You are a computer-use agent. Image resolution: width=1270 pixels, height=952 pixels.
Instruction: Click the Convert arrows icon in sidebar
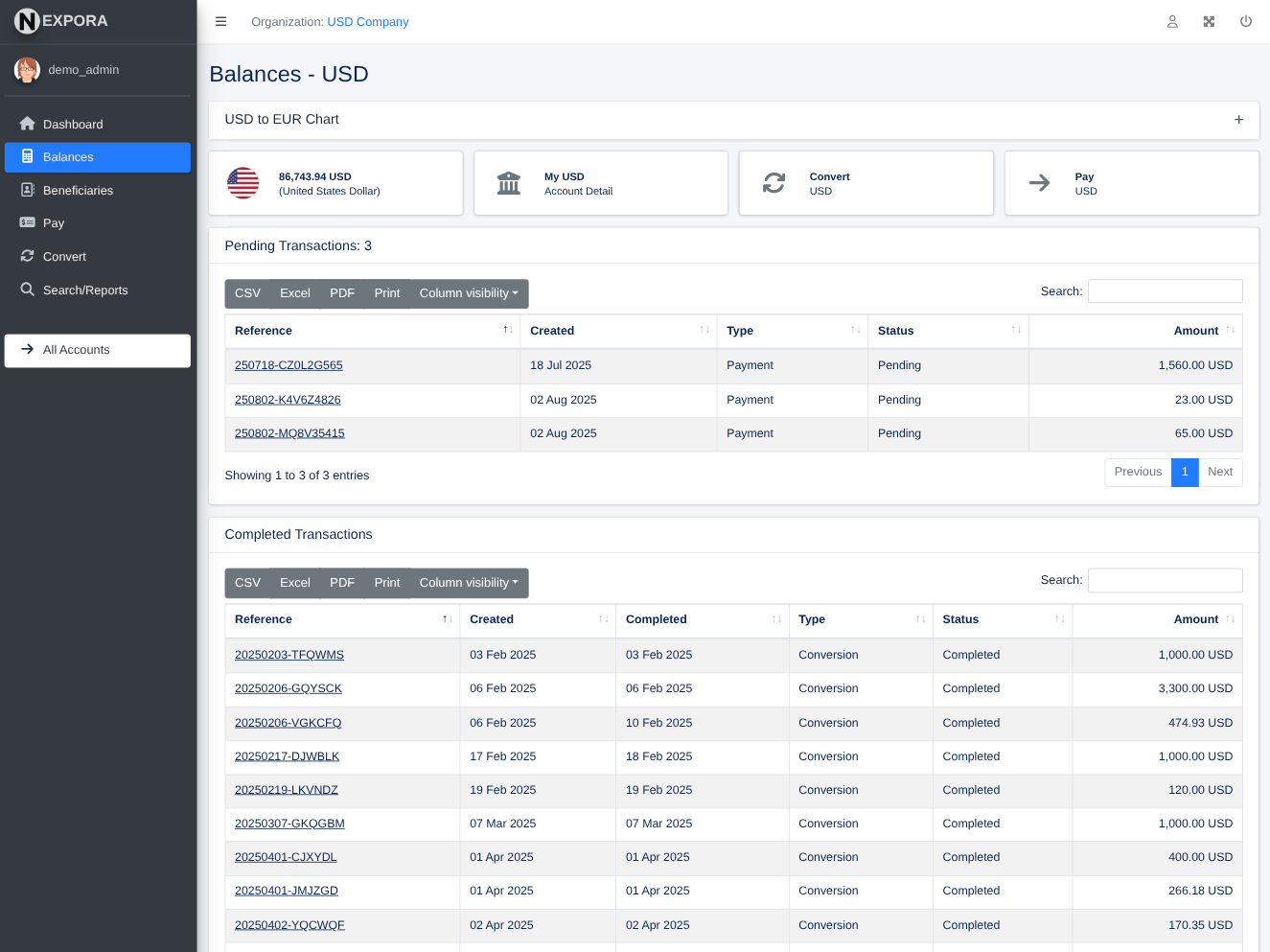click(28, 256)
